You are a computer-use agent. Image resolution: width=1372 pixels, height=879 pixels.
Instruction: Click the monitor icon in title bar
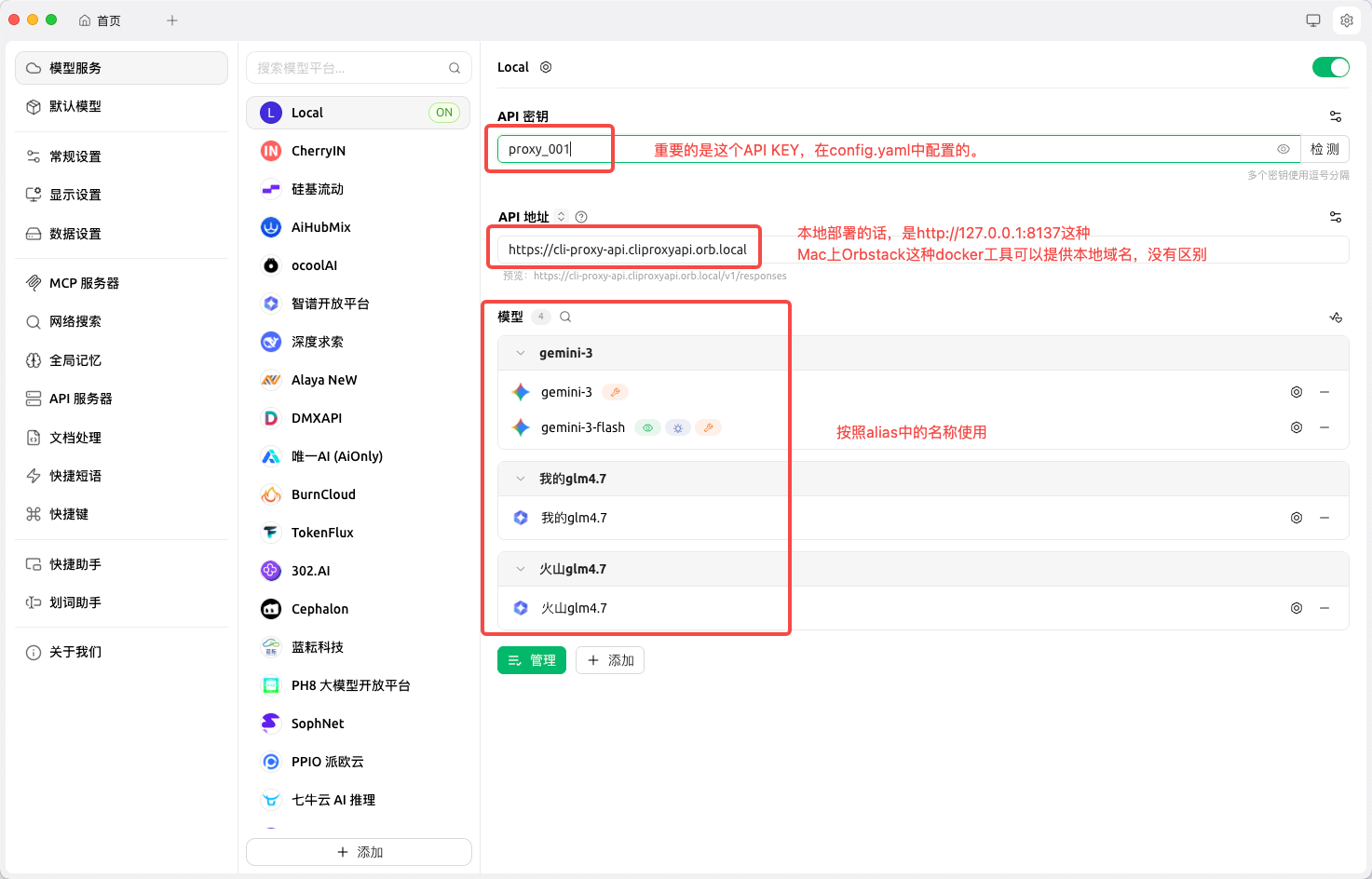pyautogui.click(x=1313, y=20)
